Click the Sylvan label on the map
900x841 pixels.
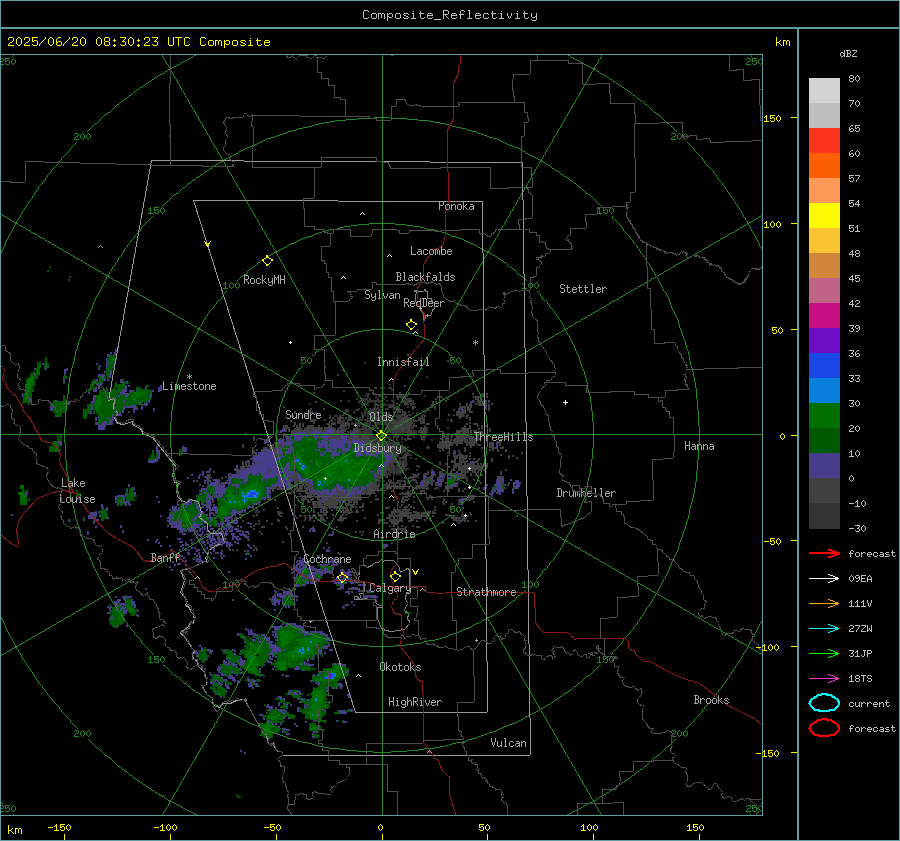382,295
